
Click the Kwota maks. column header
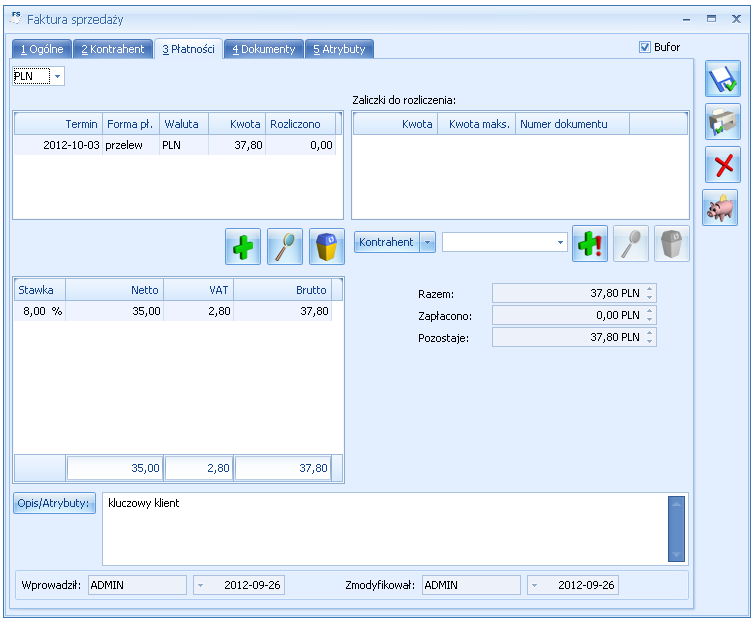click(477, 124)
